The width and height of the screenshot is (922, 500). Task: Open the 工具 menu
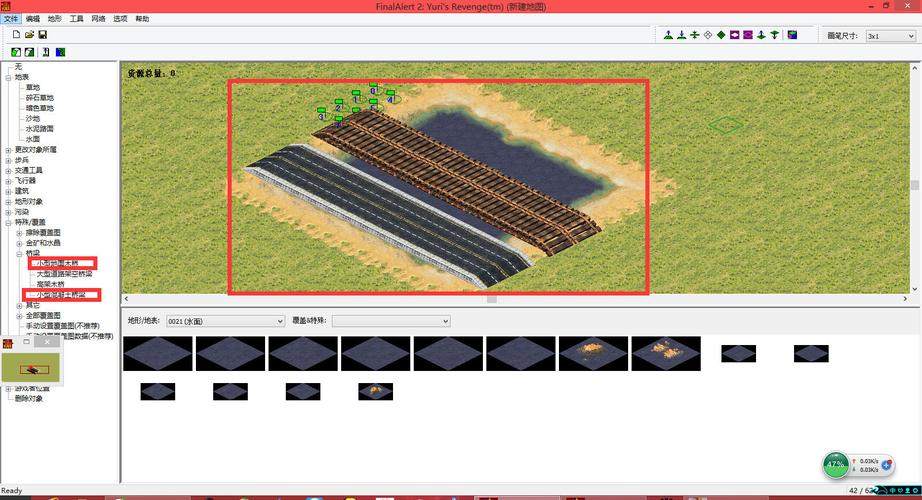[x=76, y=19]
